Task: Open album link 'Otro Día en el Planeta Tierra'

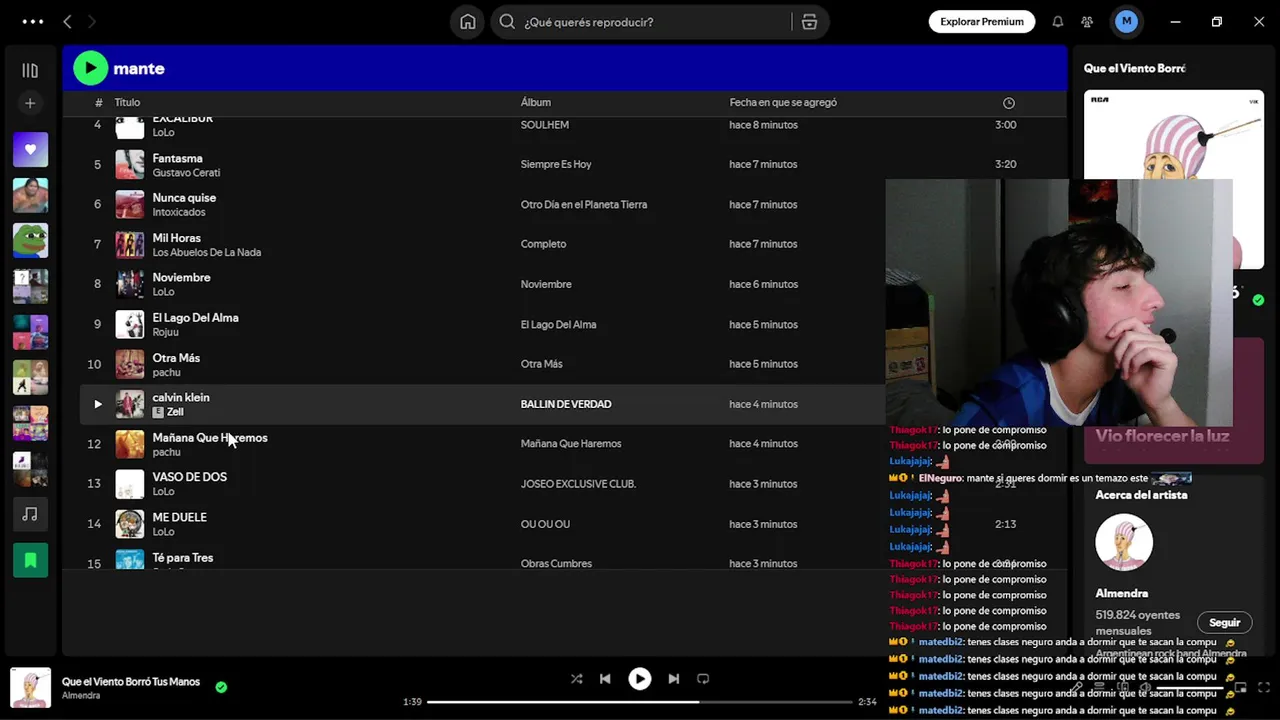Action: pos(584,204)
